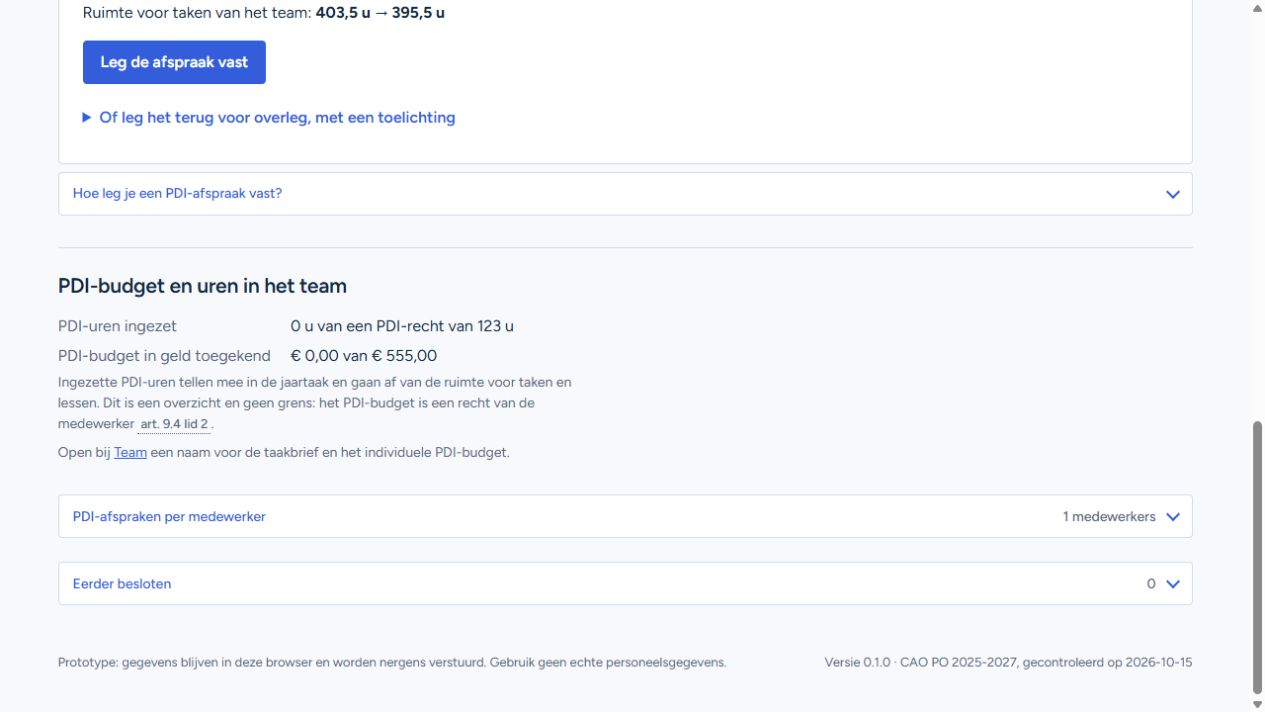Expand 'PDI-afspraken per medewerker' section
The width and height of the screenshot is (1265, 712).
tap(625, 517)
